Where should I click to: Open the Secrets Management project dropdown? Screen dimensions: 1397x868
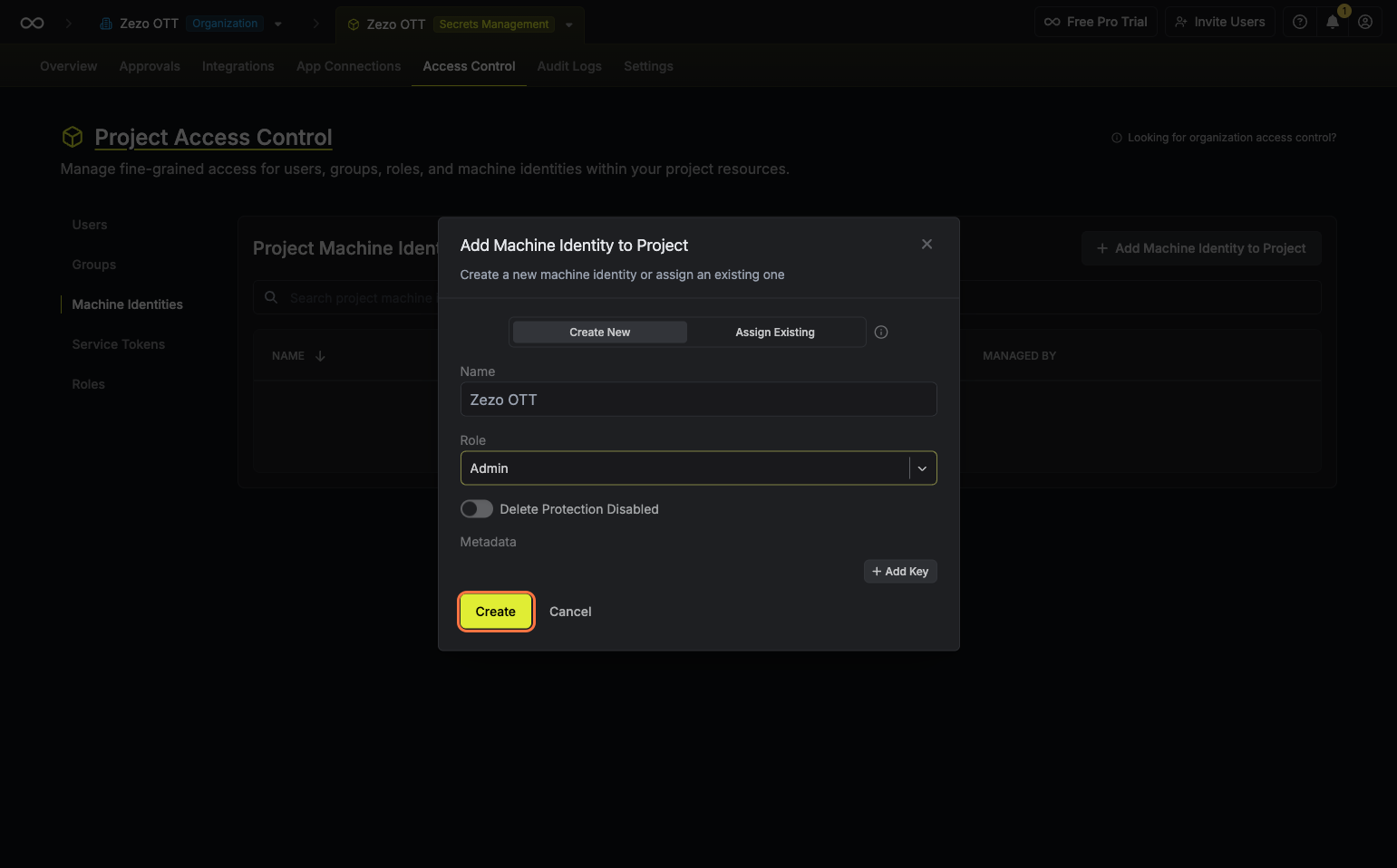point(569,25)
